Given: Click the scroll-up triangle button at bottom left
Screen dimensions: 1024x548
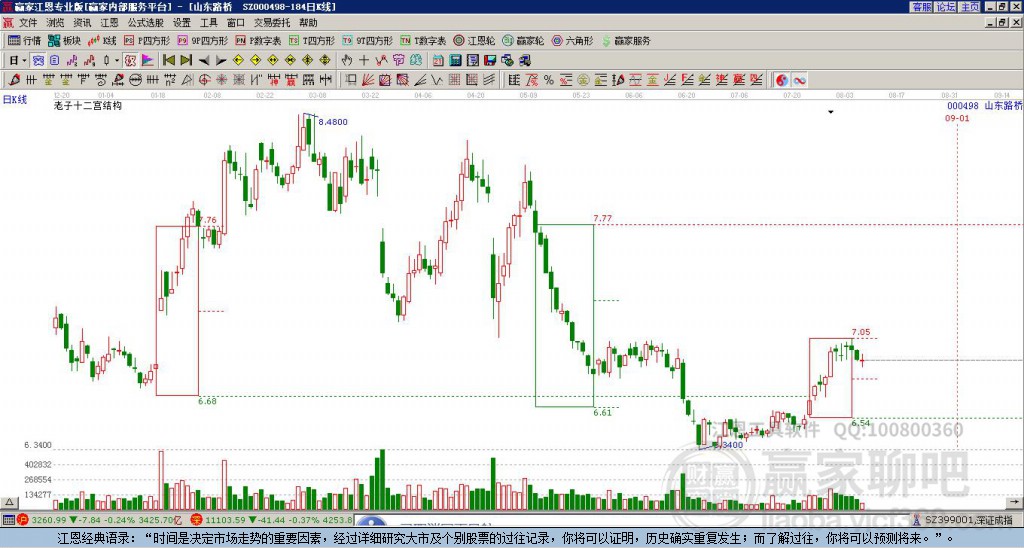Looking at the screenshot, I should pos(8,502).
